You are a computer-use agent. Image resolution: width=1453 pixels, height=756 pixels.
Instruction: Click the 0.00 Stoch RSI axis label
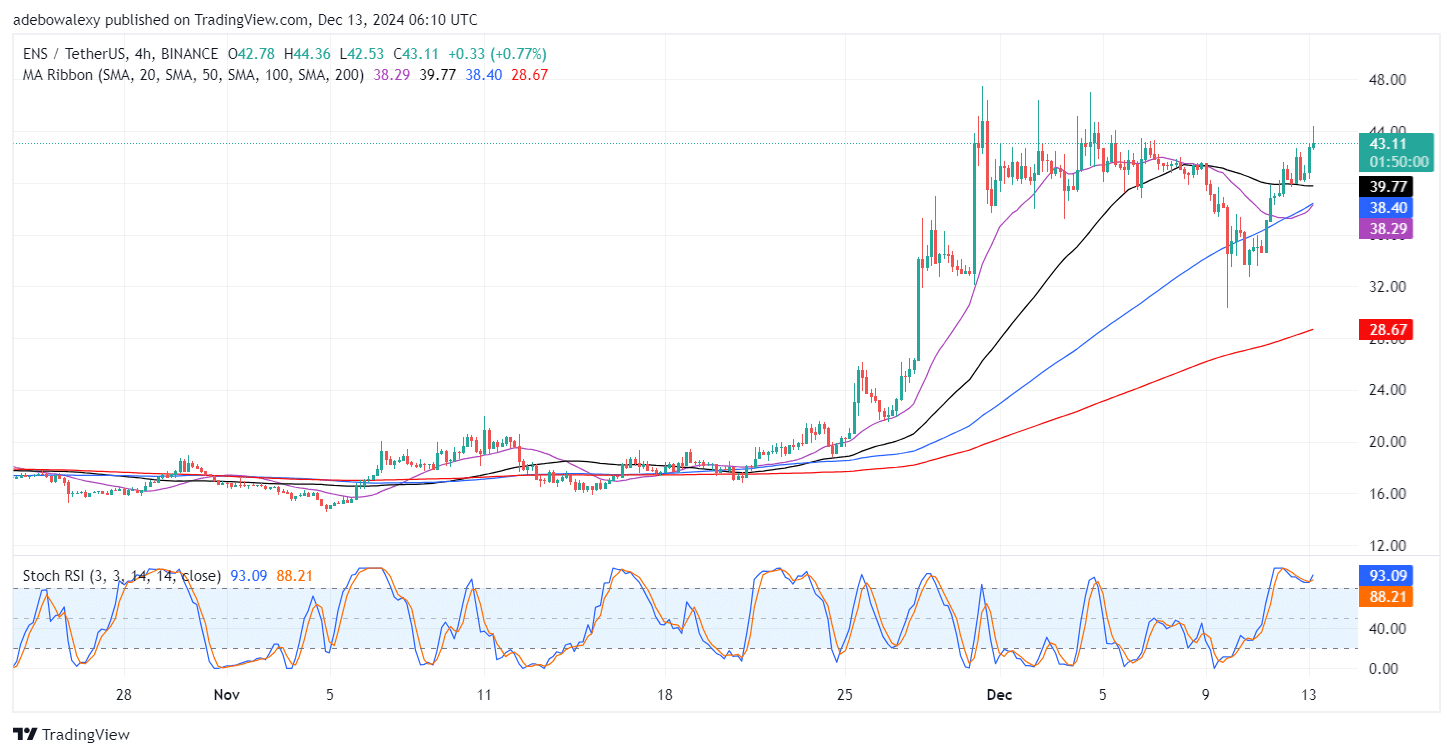(x=1384, y=668)
